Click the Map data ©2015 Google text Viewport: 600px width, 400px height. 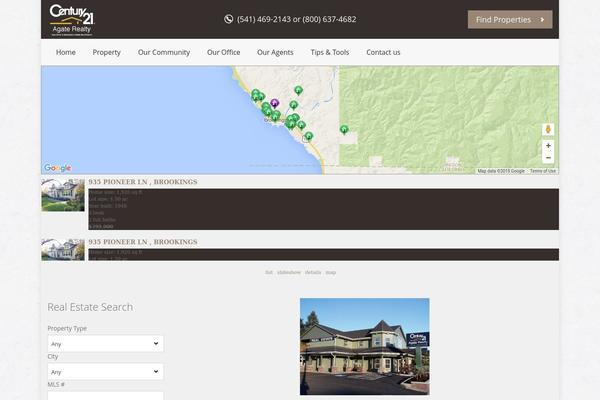(501, 171)
